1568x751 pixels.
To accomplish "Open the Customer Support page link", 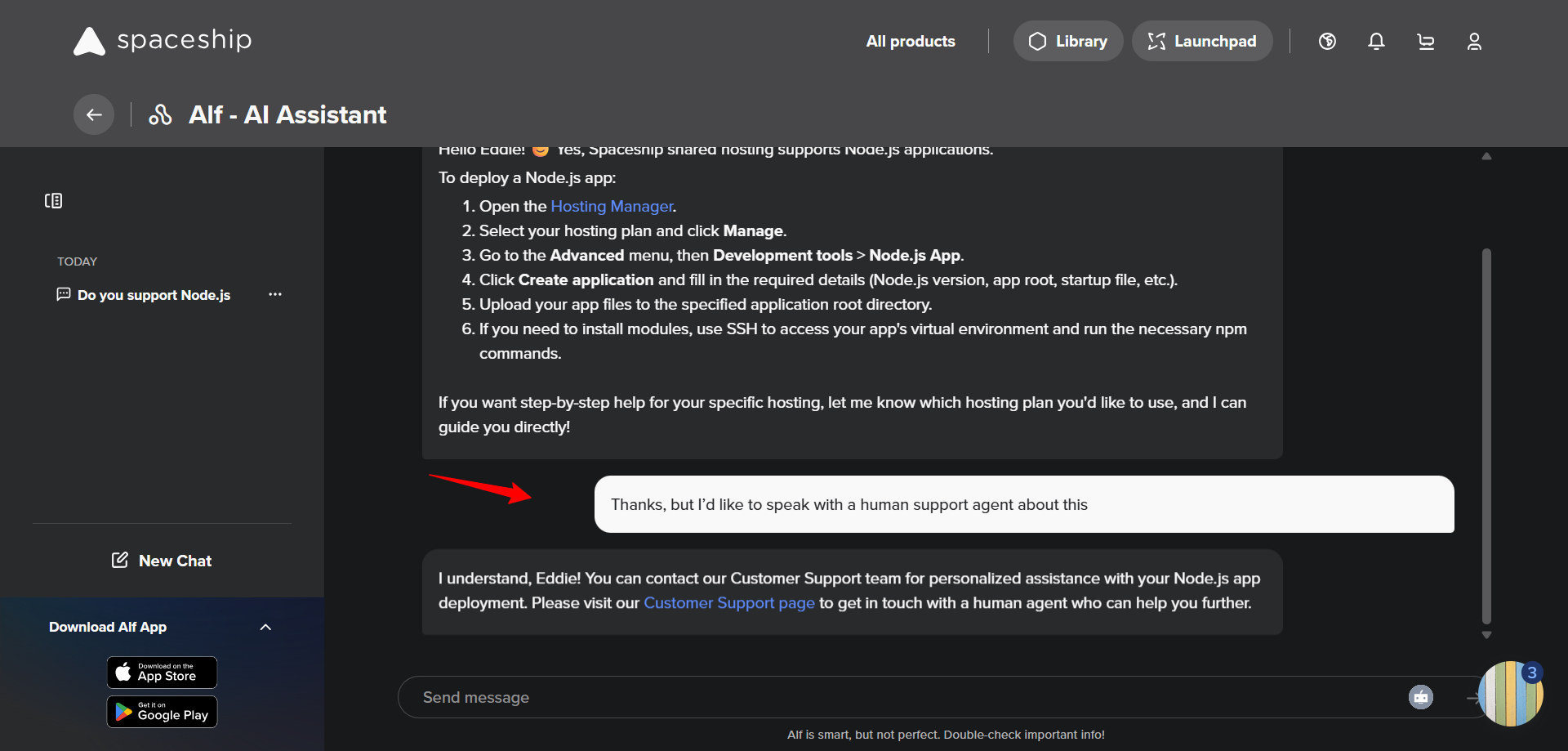I will click(729, 602).
